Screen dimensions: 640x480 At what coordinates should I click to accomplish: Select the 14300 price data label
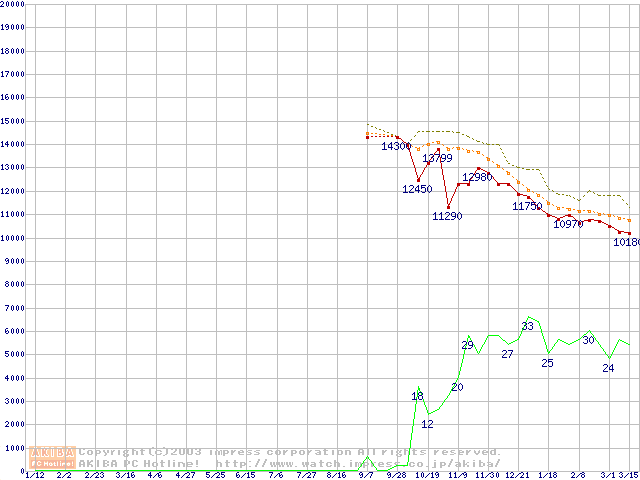click(396, 146)
